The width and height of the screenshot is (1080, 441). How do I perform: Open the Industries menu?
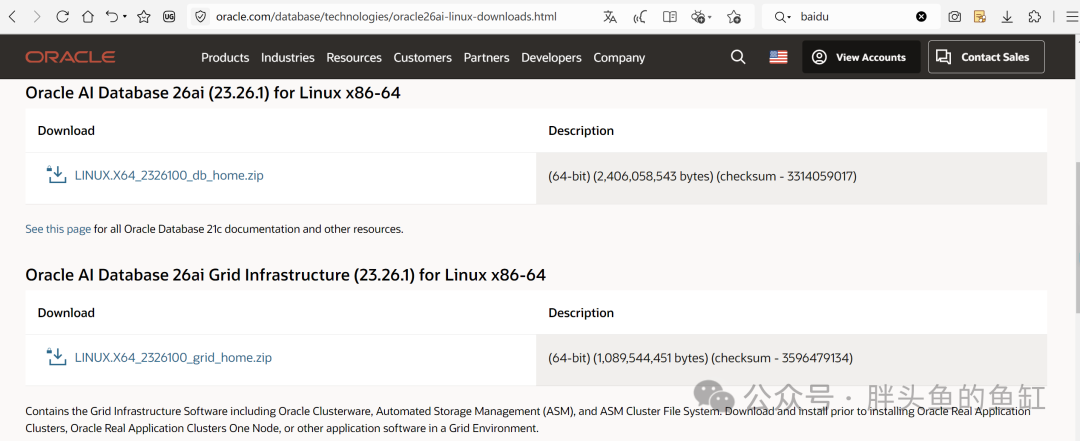[288, 58]
